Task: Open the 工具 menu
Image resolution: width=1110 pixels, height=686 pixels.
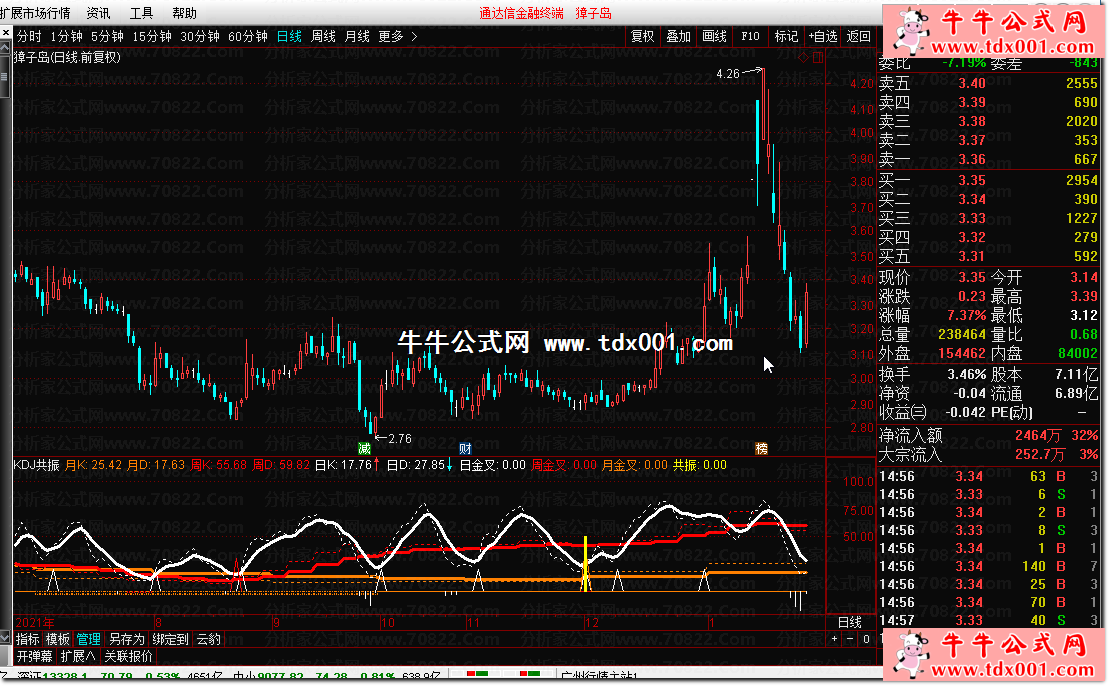Action: (142, 13)
